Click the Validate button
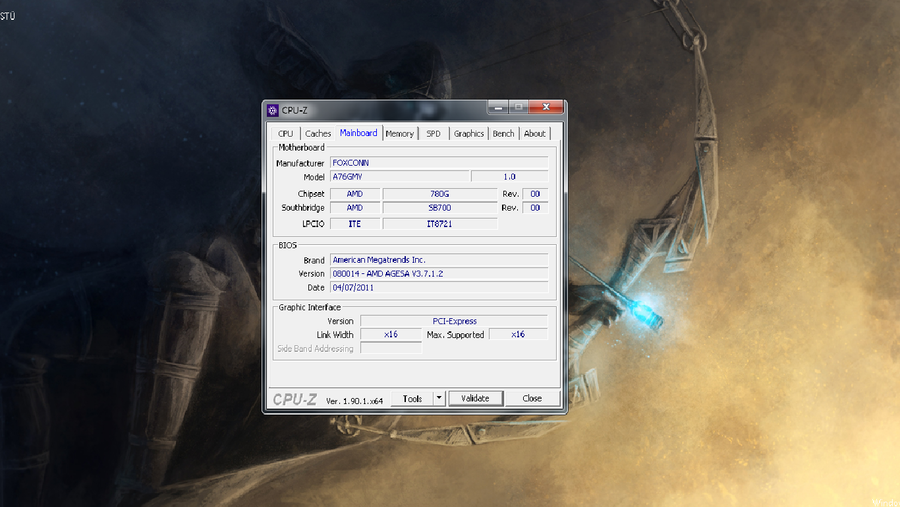 [475, 398]
